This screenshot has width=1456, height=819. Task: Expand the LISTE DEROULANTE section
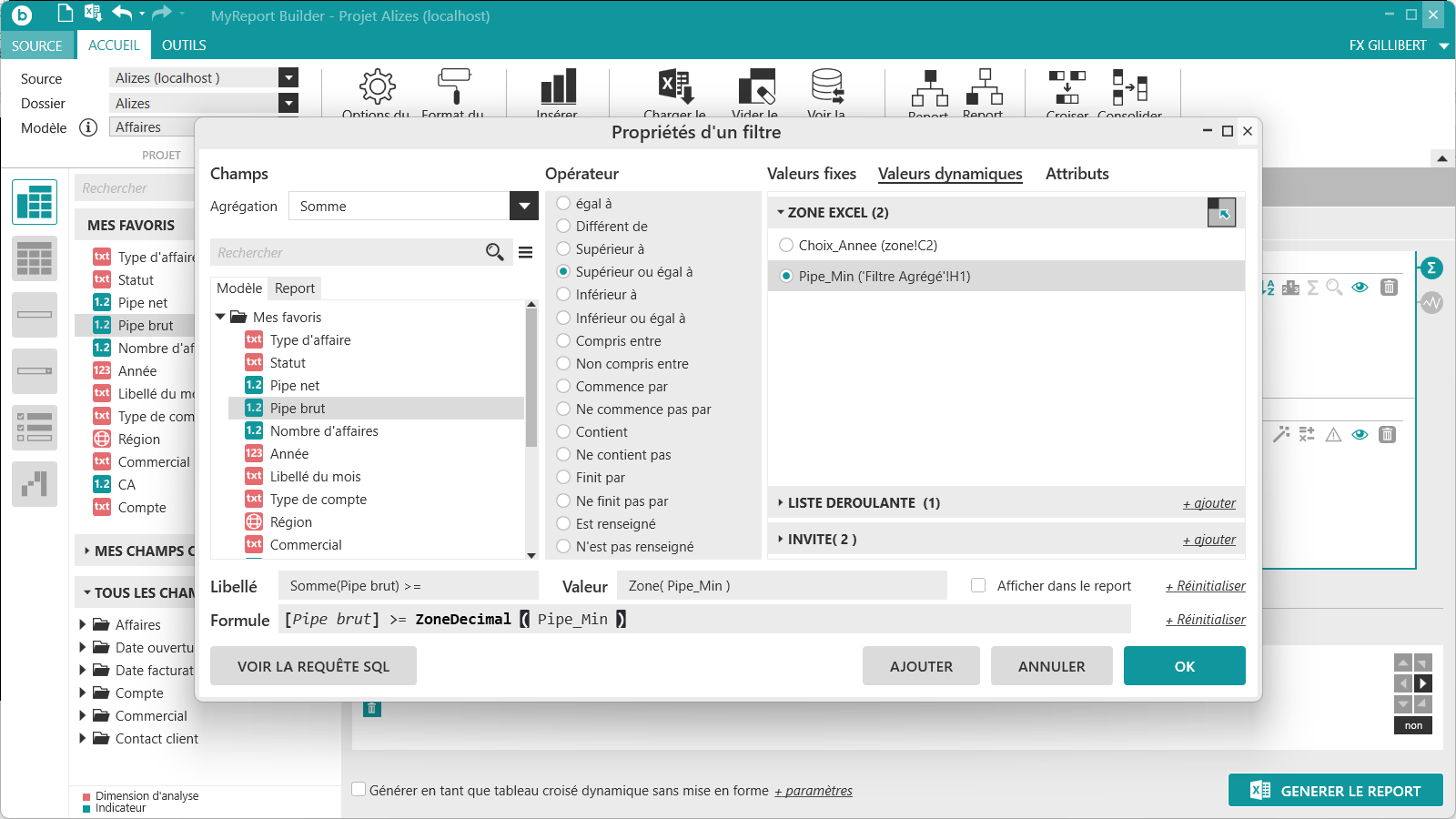pos(781,503)
